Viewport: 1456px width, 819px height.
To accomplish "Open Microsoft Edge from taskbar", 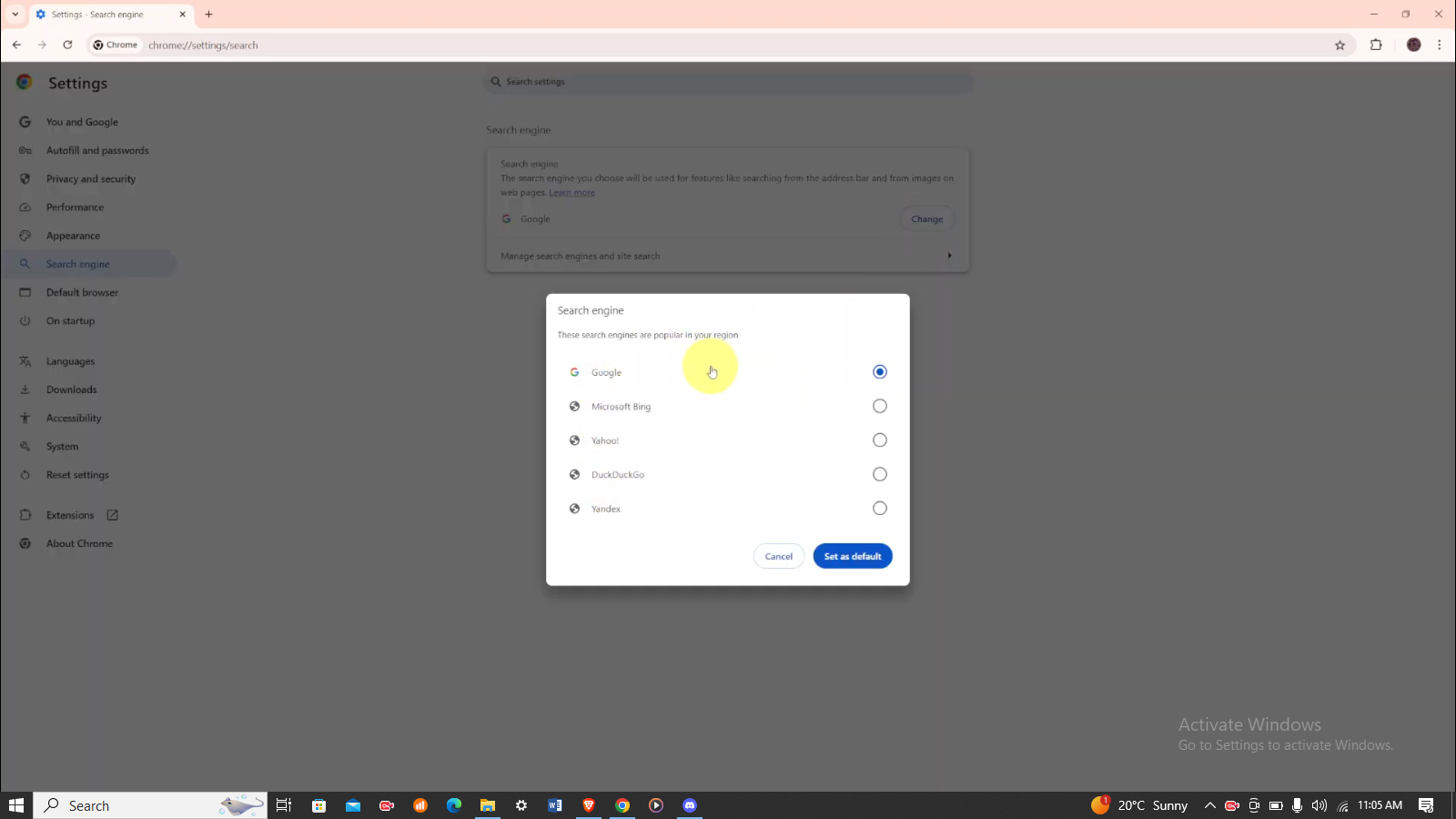I will 454,805.
